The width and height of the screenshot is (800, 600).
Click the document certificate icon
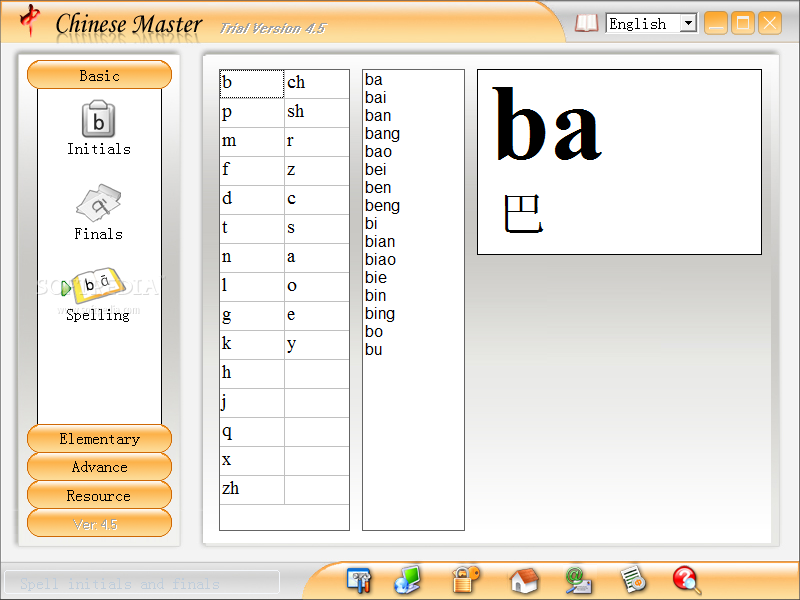[633, 581]
